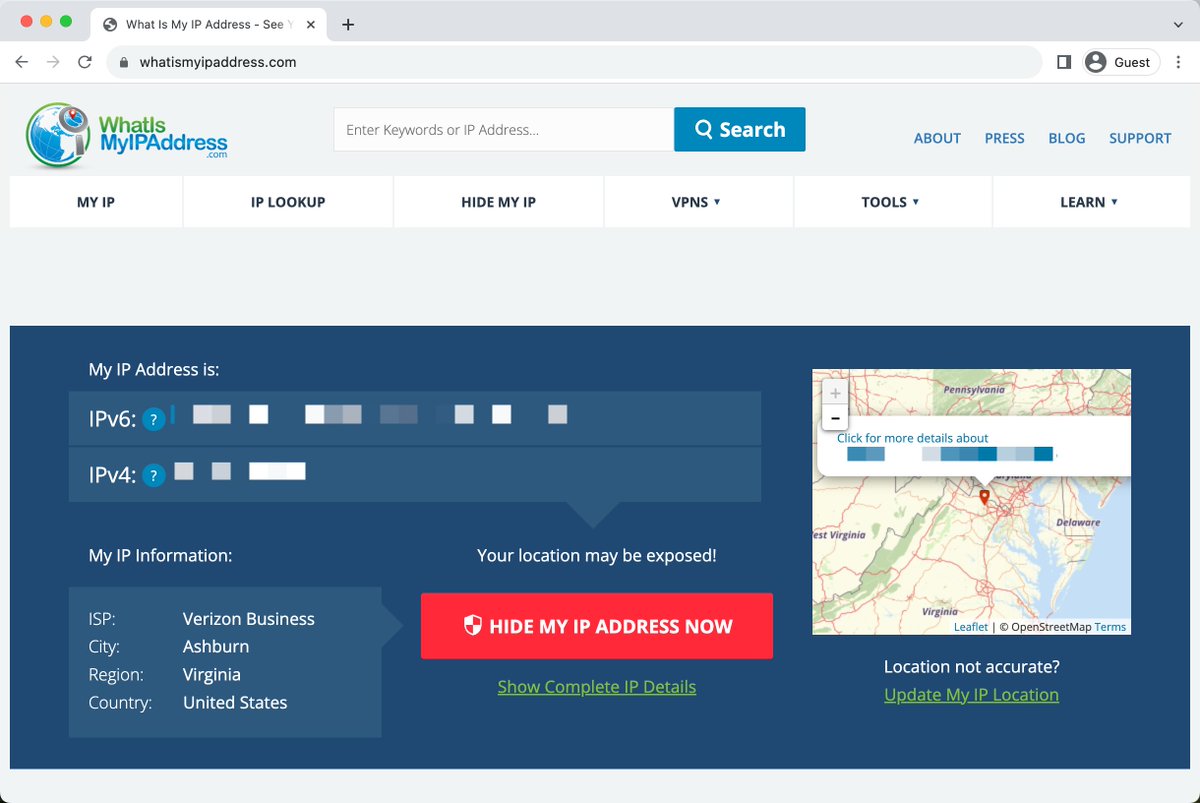The width and height of the screenshot is (1200, 803).
Task: Click the United States country value
Action: pyautogui.click(x=235, y=702)
